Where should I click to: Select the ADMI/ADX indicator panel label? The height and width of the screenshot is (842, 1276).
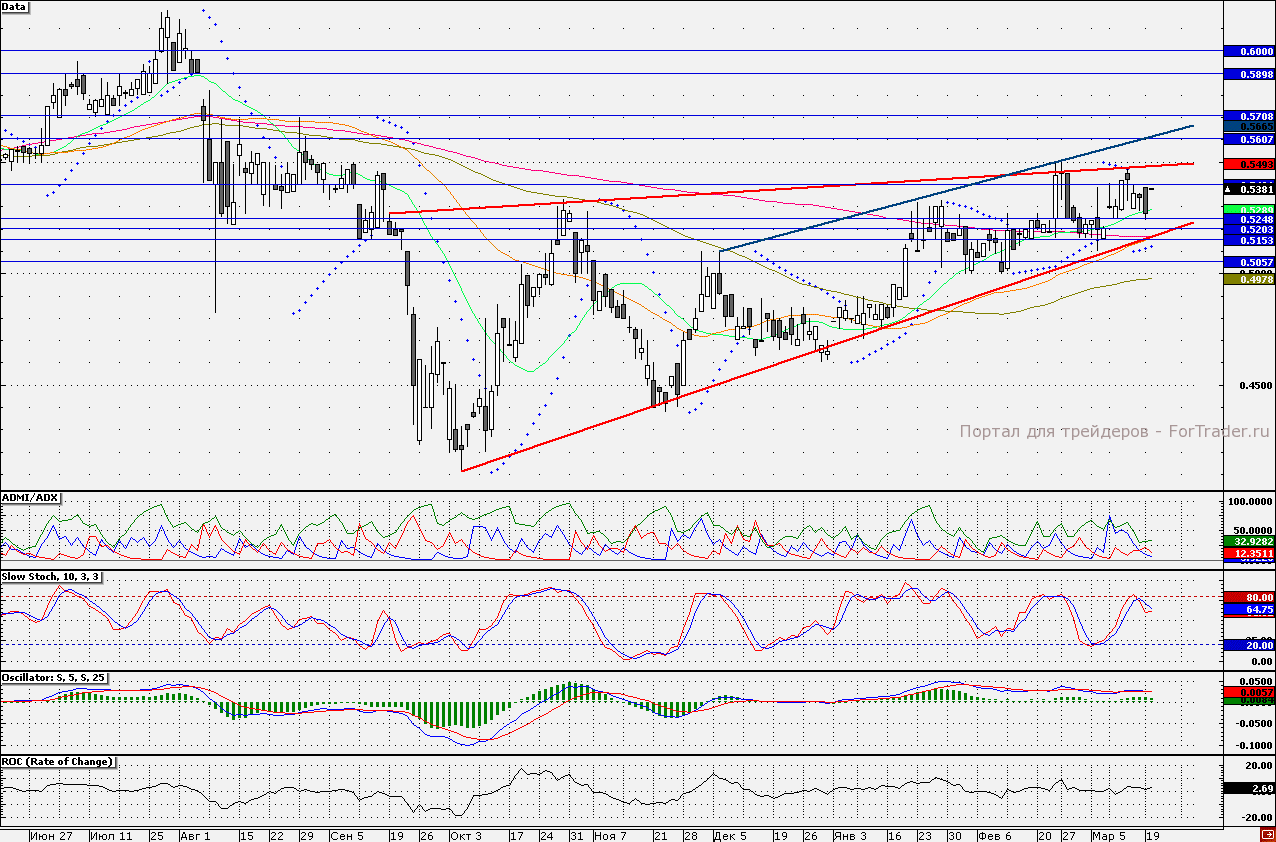[31, 497]
